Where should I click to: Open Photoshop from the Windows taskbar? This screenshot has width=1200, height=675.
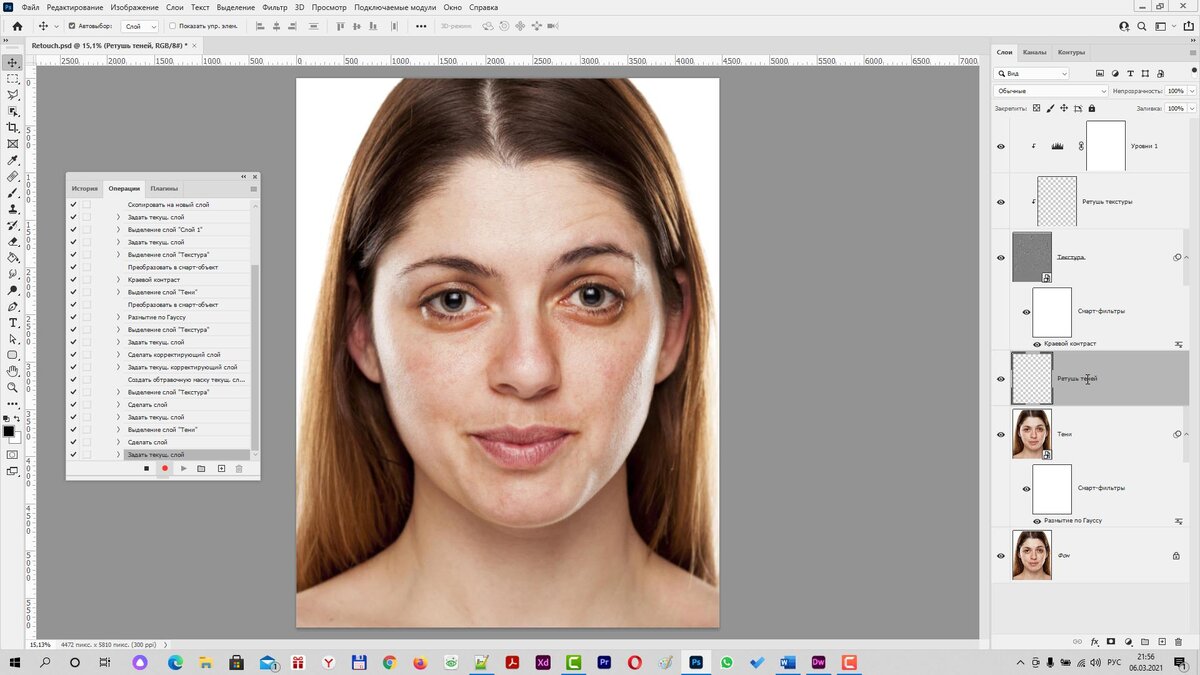(x=696, y=662)
